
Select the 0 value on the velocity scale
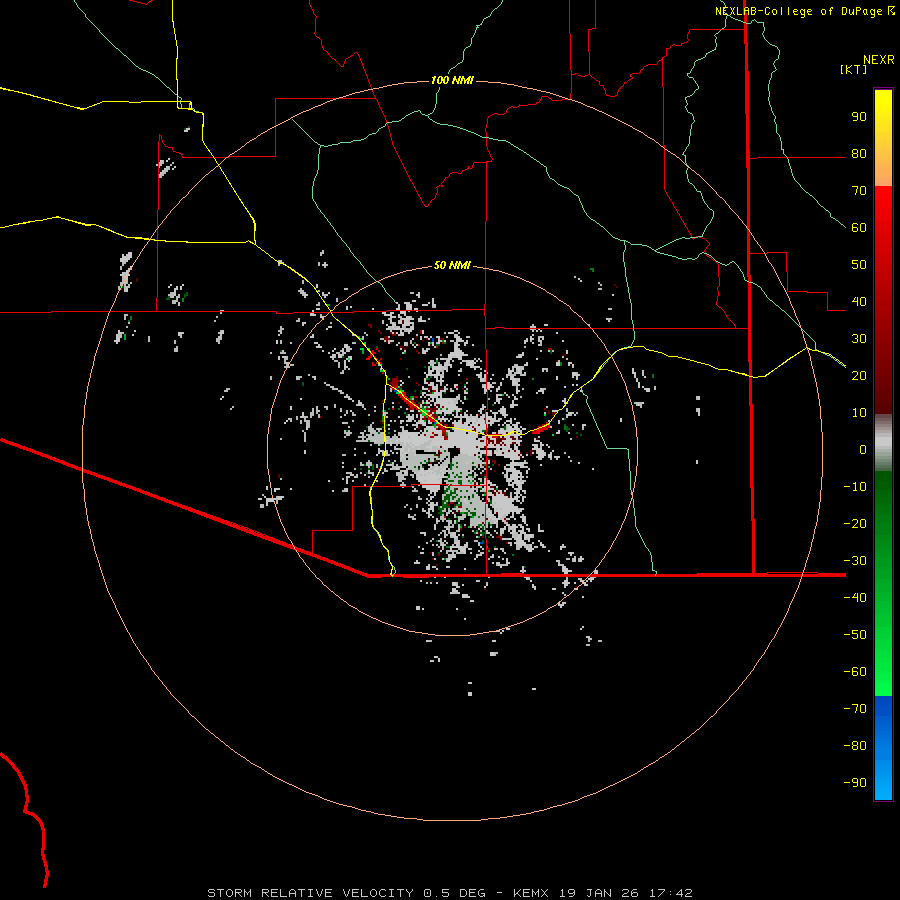point(863,449)
